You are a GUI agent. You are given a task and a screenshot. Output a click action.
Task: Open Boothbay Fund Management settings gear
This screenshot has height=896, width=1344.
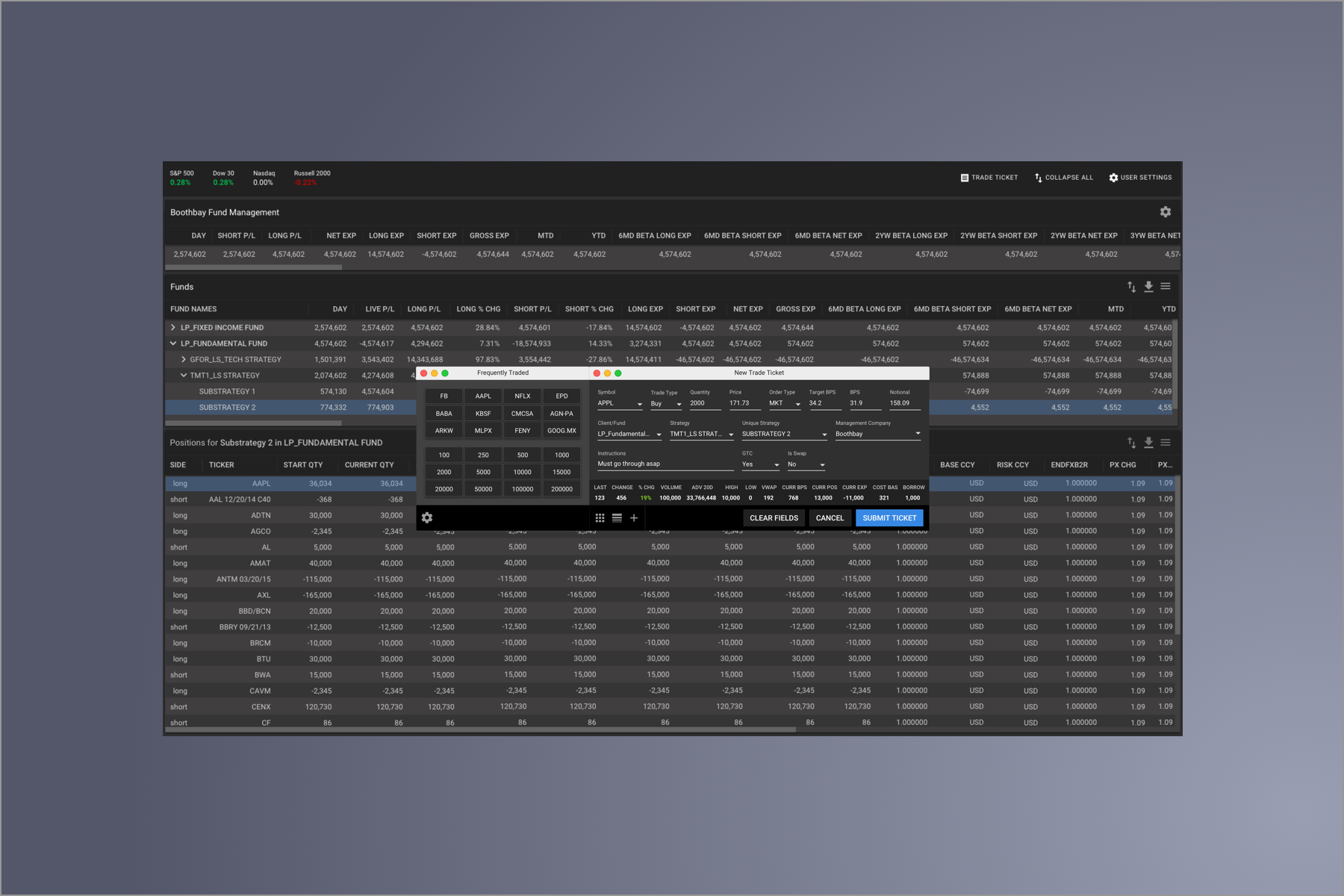[1165, 212]
